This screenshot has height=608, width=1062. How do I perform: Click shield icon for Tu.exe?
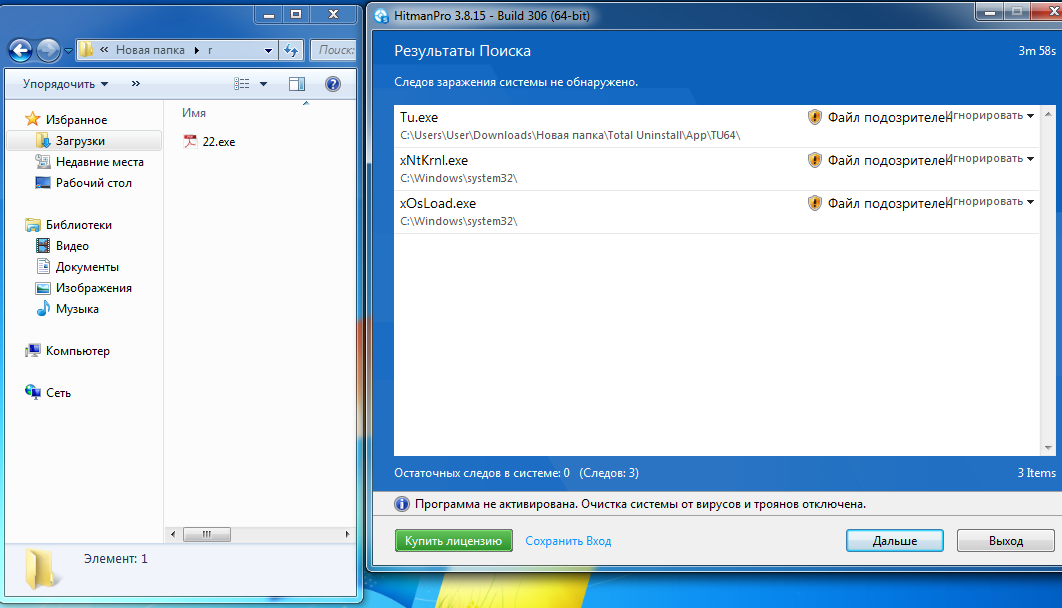tap(815, 117)
